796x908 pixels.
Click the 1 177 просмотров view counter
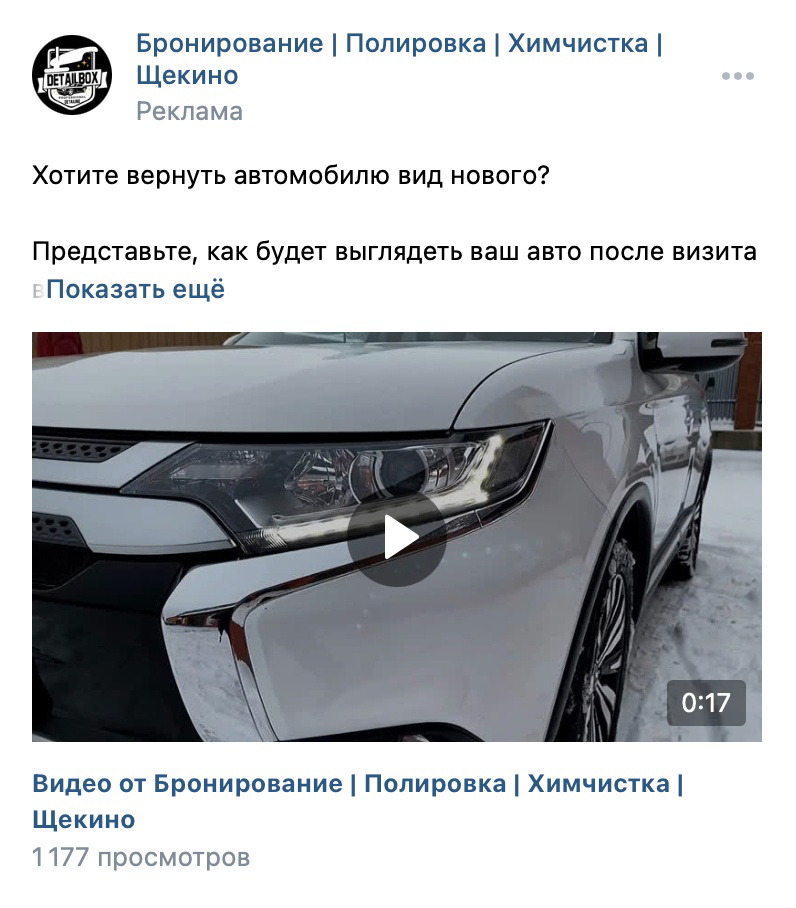(141, 857)
